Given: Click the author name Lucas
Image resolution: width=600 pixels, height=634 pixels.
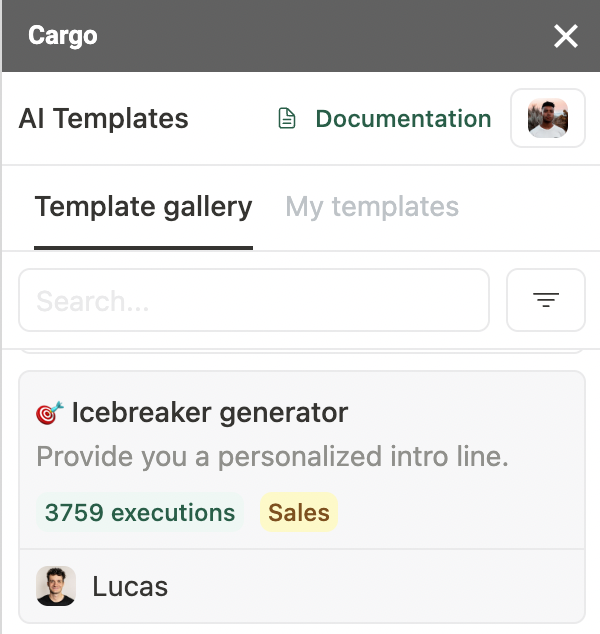Looking at the screenshot, I should (x=130, y=586).
